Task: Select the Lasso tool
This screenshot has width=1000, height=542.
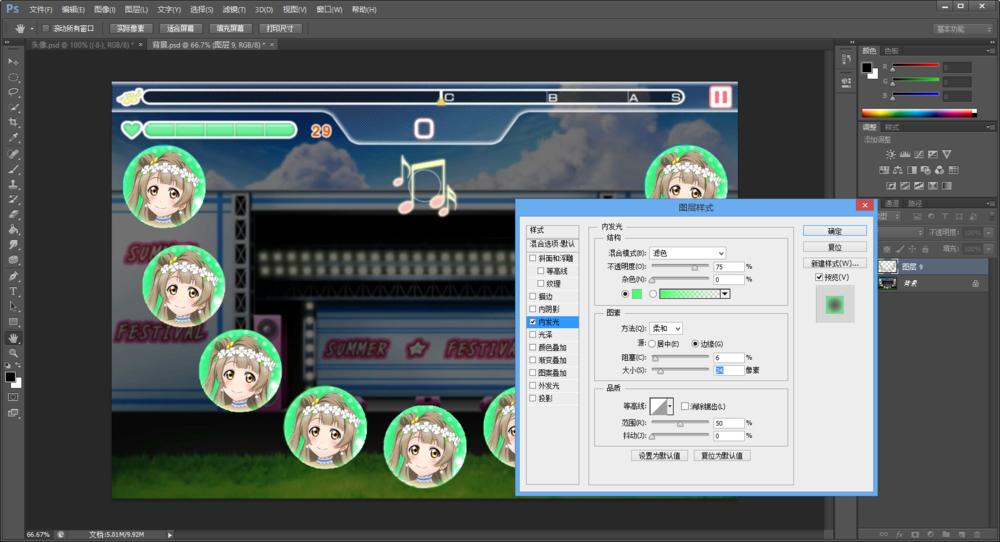Action: coord(14,92)
